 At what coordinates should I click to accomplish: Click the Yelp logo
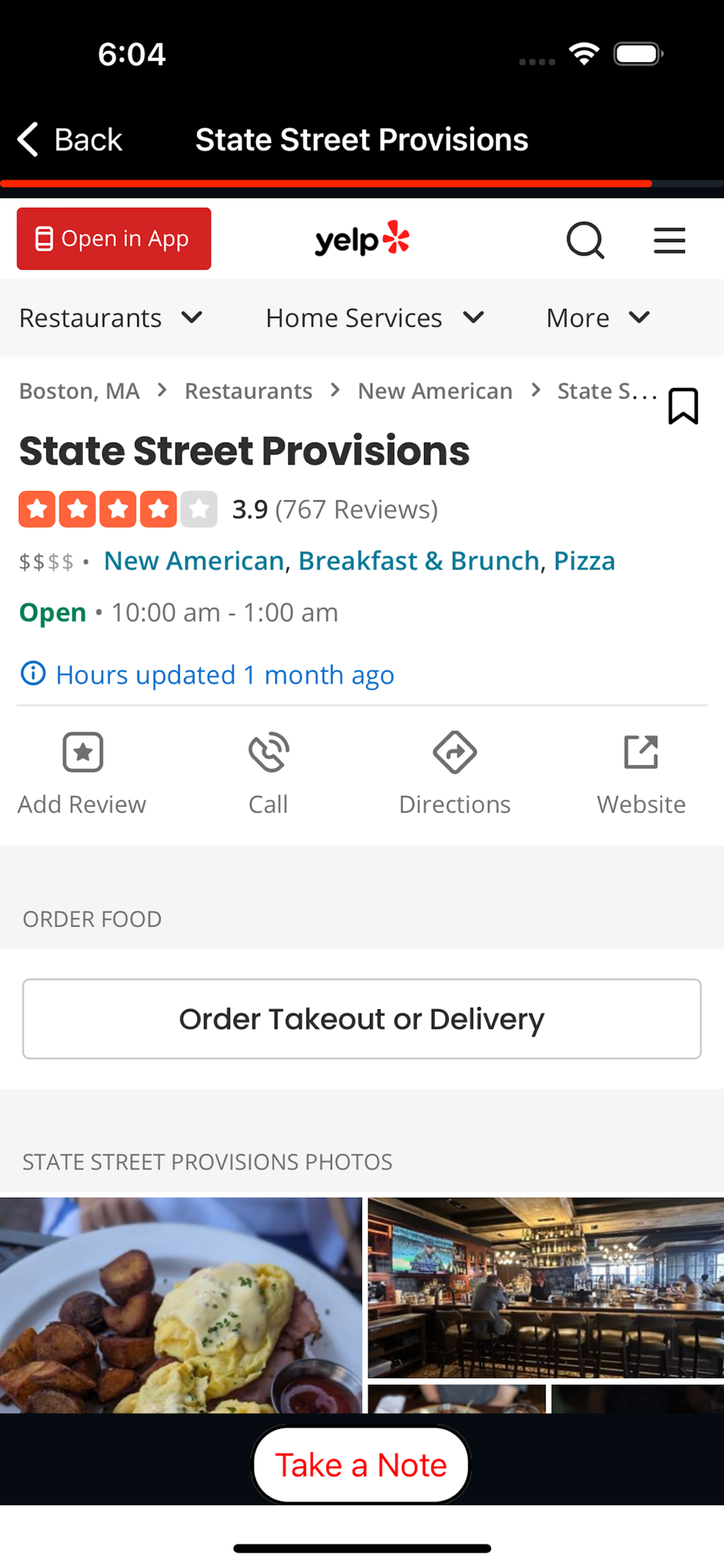click(x=362, y=239)
